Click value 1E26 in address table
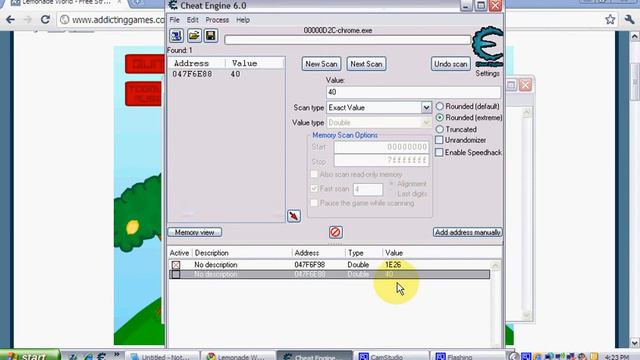The width and height of the screenshot is (640, 360). point(393,265)
